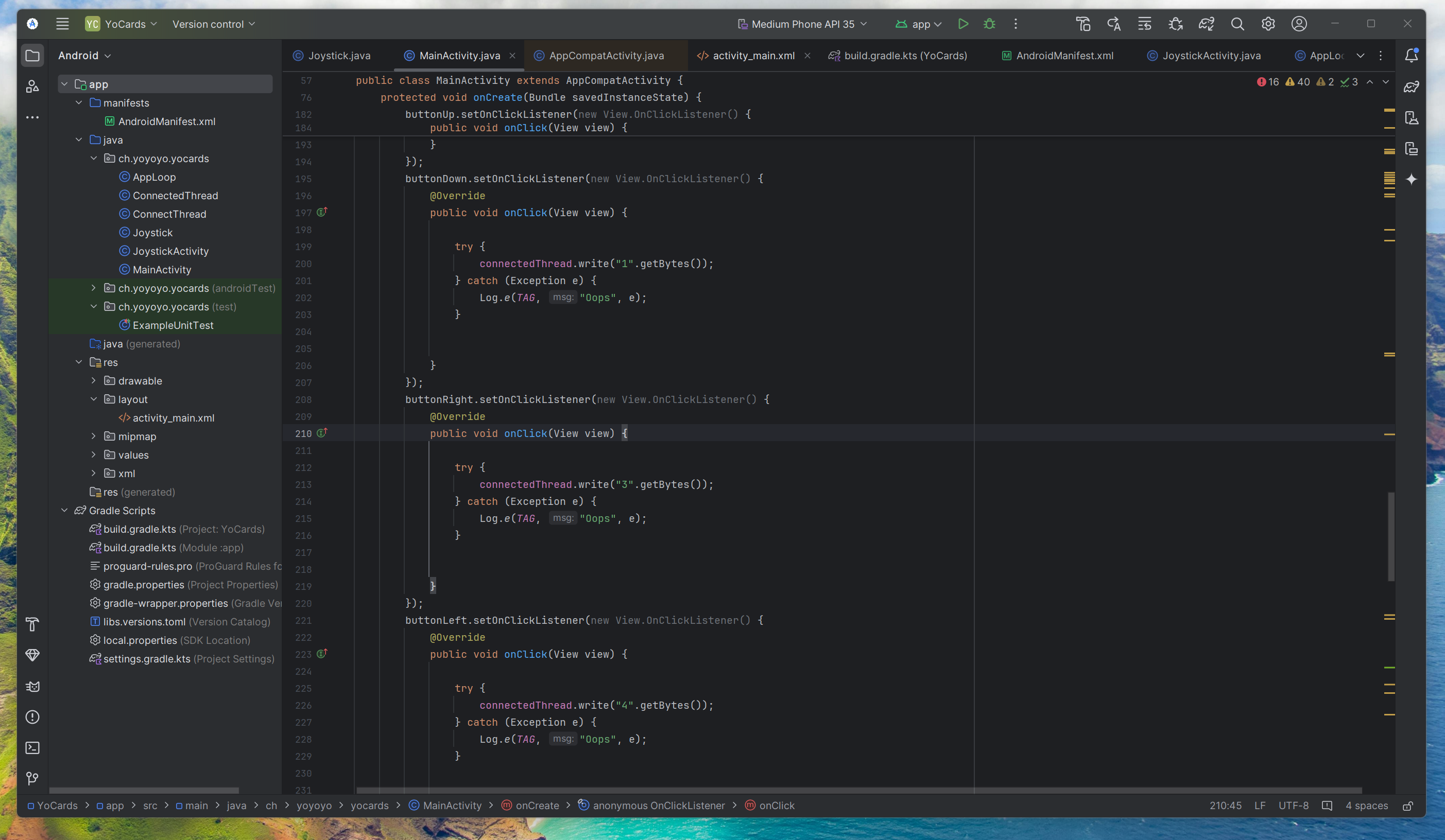Screen dimensions: 1445x840
Task: Open the Terminal tool window
Action: click(32, 748)
